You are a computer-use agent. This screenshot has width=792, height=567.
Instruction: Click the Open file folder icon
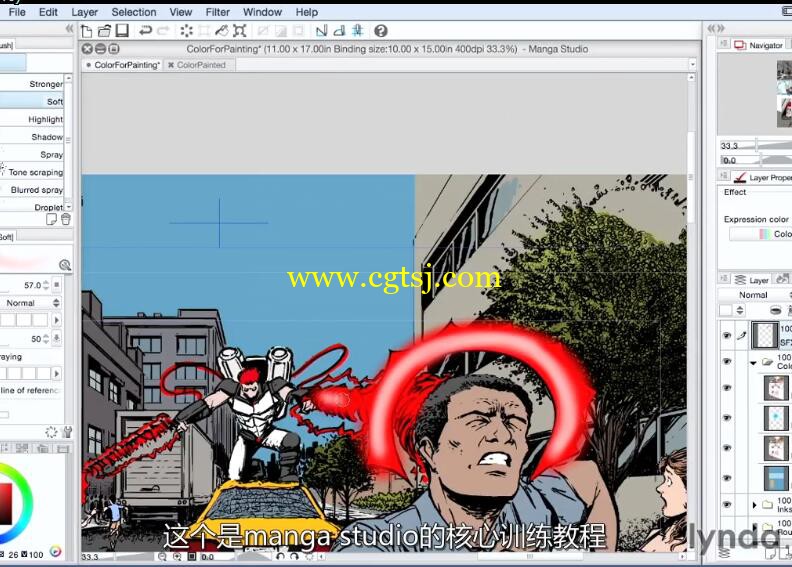click(104, 31)
